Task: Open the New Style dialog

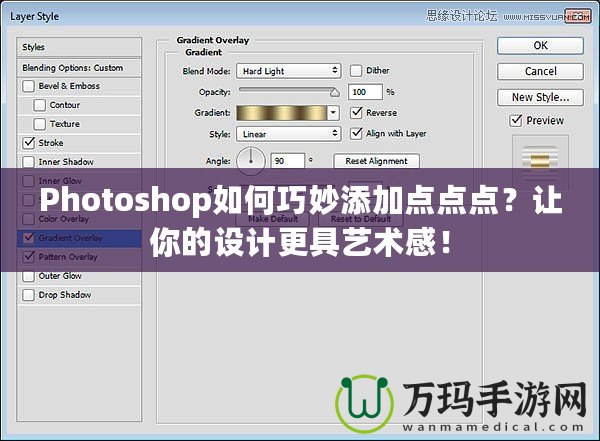Action: (540, 97)
